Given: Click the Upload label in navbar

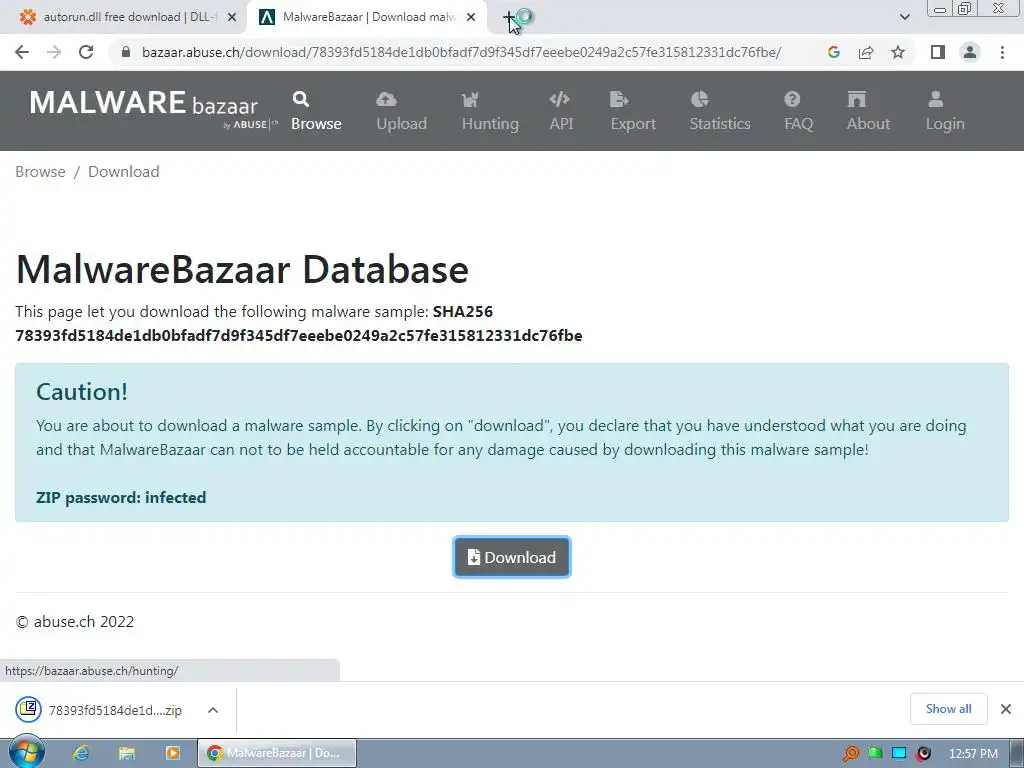Looking at the screenshot, I should coord(402,123).
